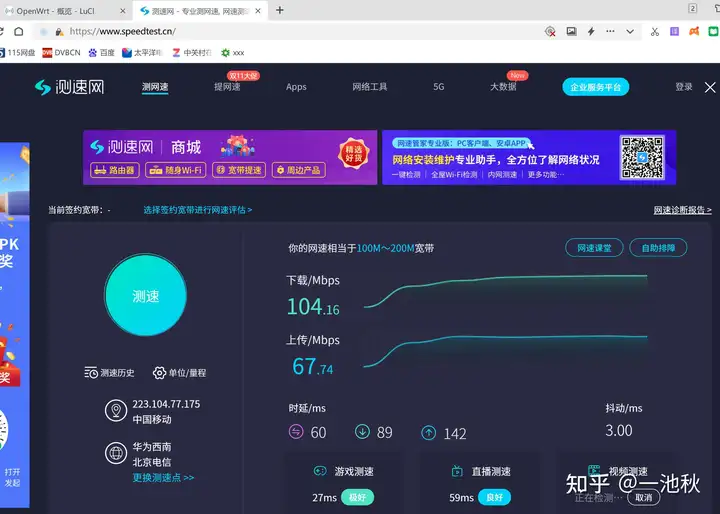
Task: Click the jitter value 3.00
Action: coord(619,430)
